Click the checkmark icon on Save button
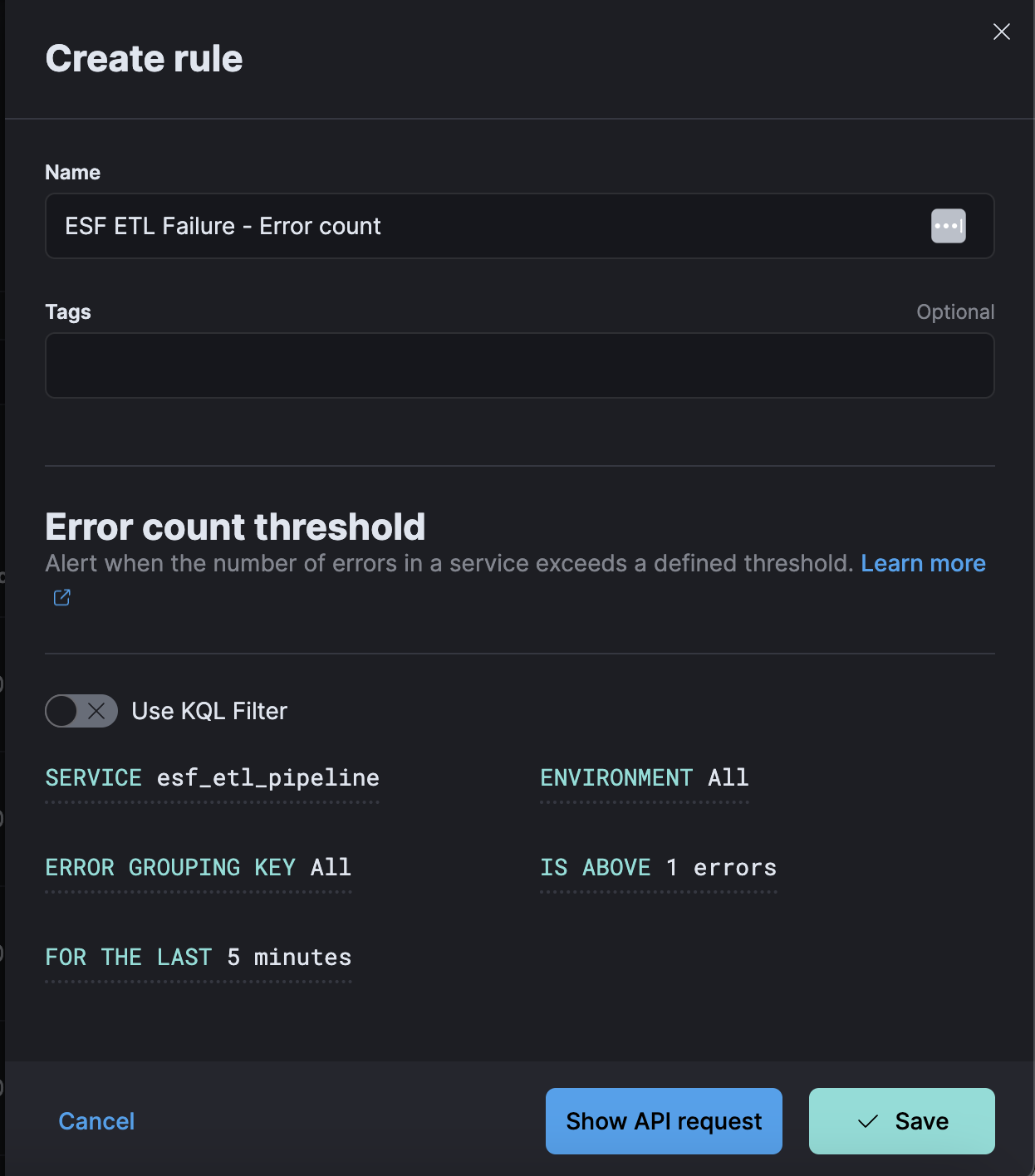Viewport: 1035px width, 1176px height. tap(868, 1121)
